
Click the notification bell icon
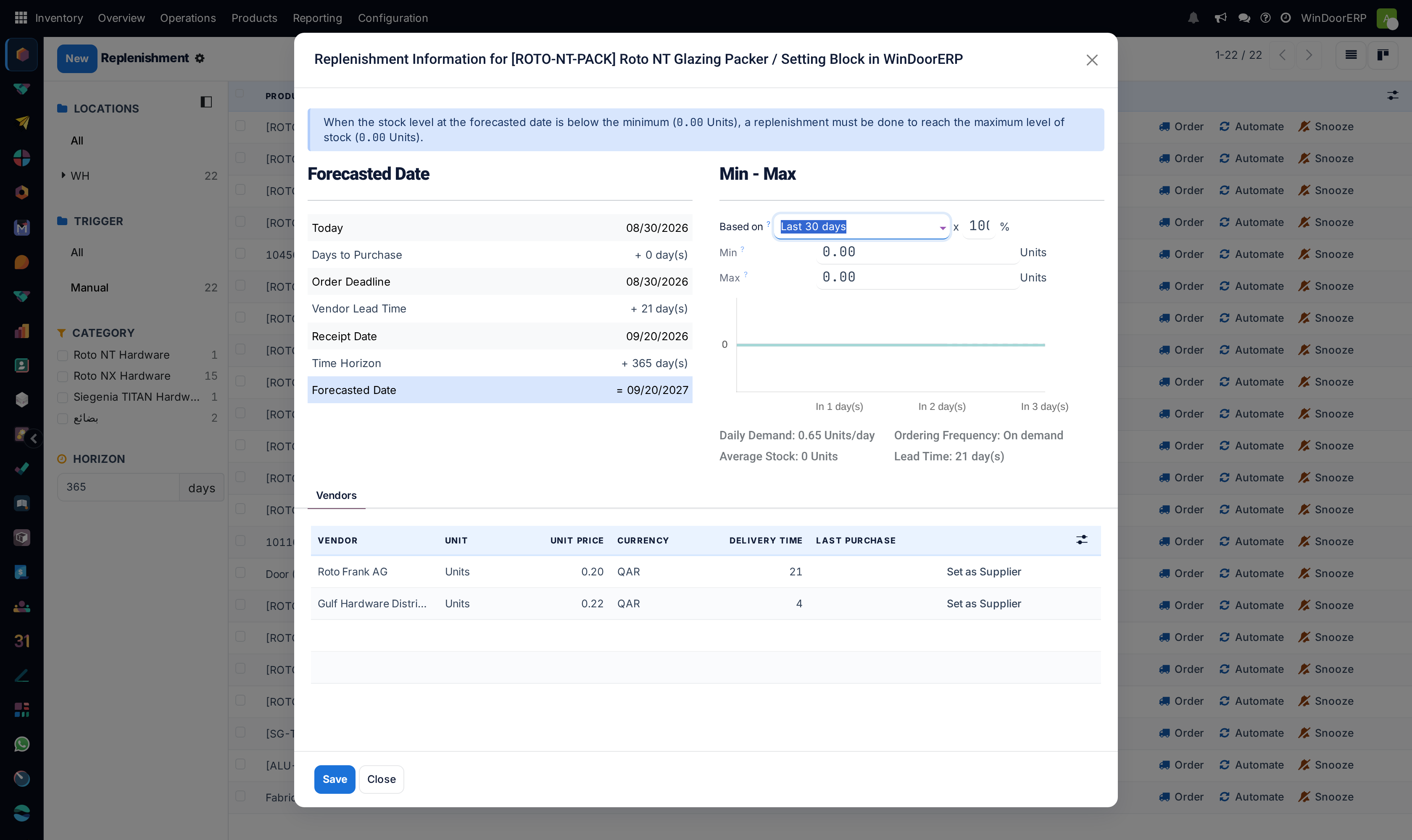point(1193,18)
